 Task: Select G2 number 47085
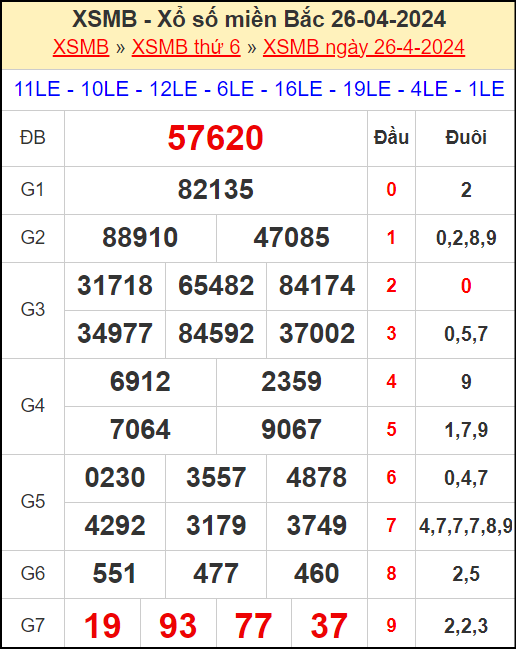point(291,238)
